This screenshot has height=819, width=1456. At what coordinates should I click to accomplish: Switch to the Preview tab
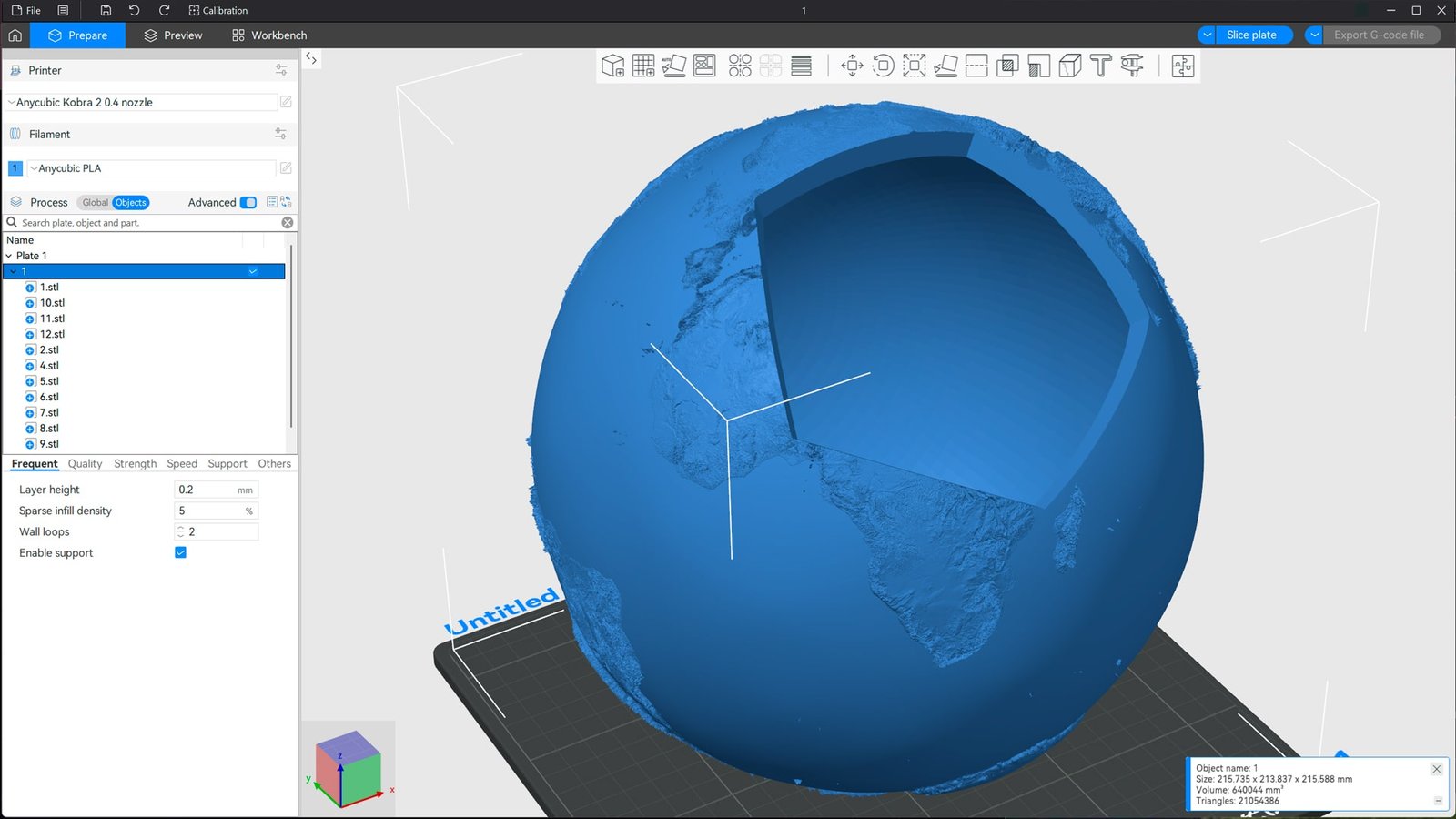click(x=173, y=35)
